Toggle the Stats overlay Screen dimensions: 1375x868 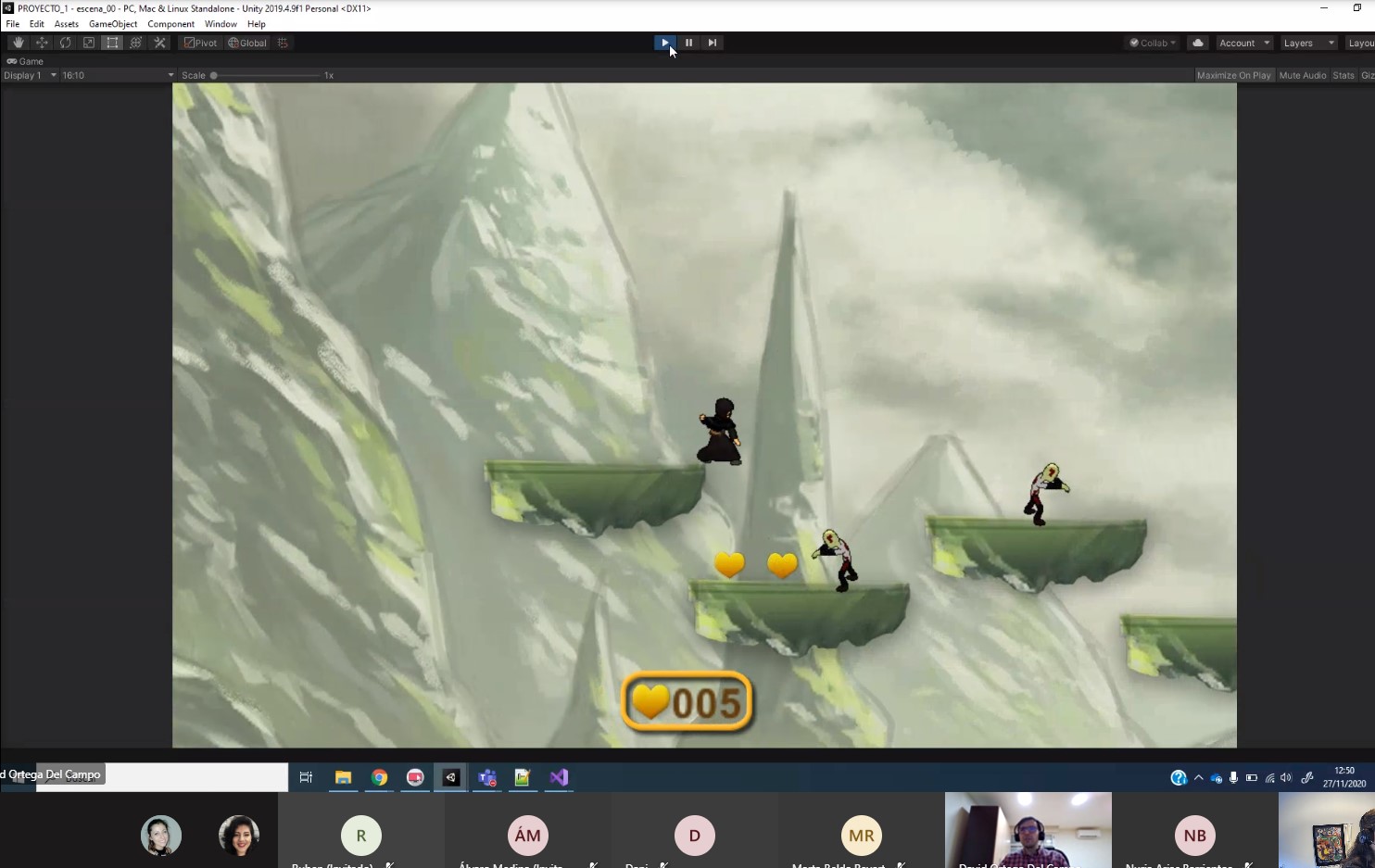pos(1343,75)
